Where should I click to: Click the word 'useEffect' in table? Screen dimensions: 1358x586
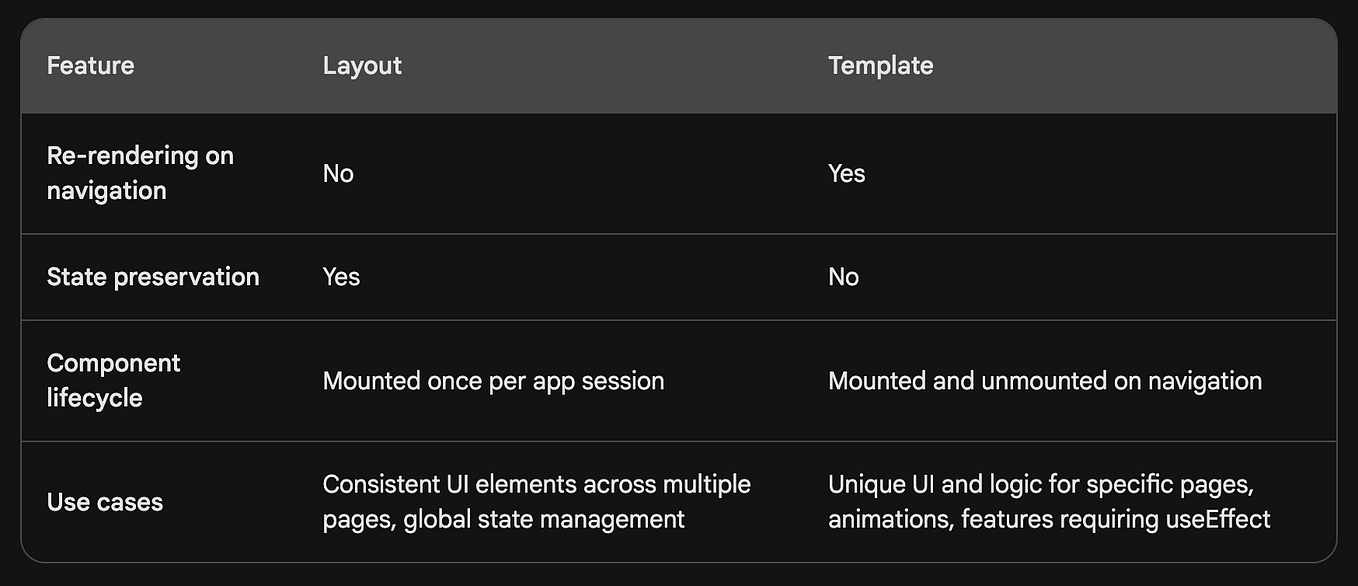pos(1219,519)
